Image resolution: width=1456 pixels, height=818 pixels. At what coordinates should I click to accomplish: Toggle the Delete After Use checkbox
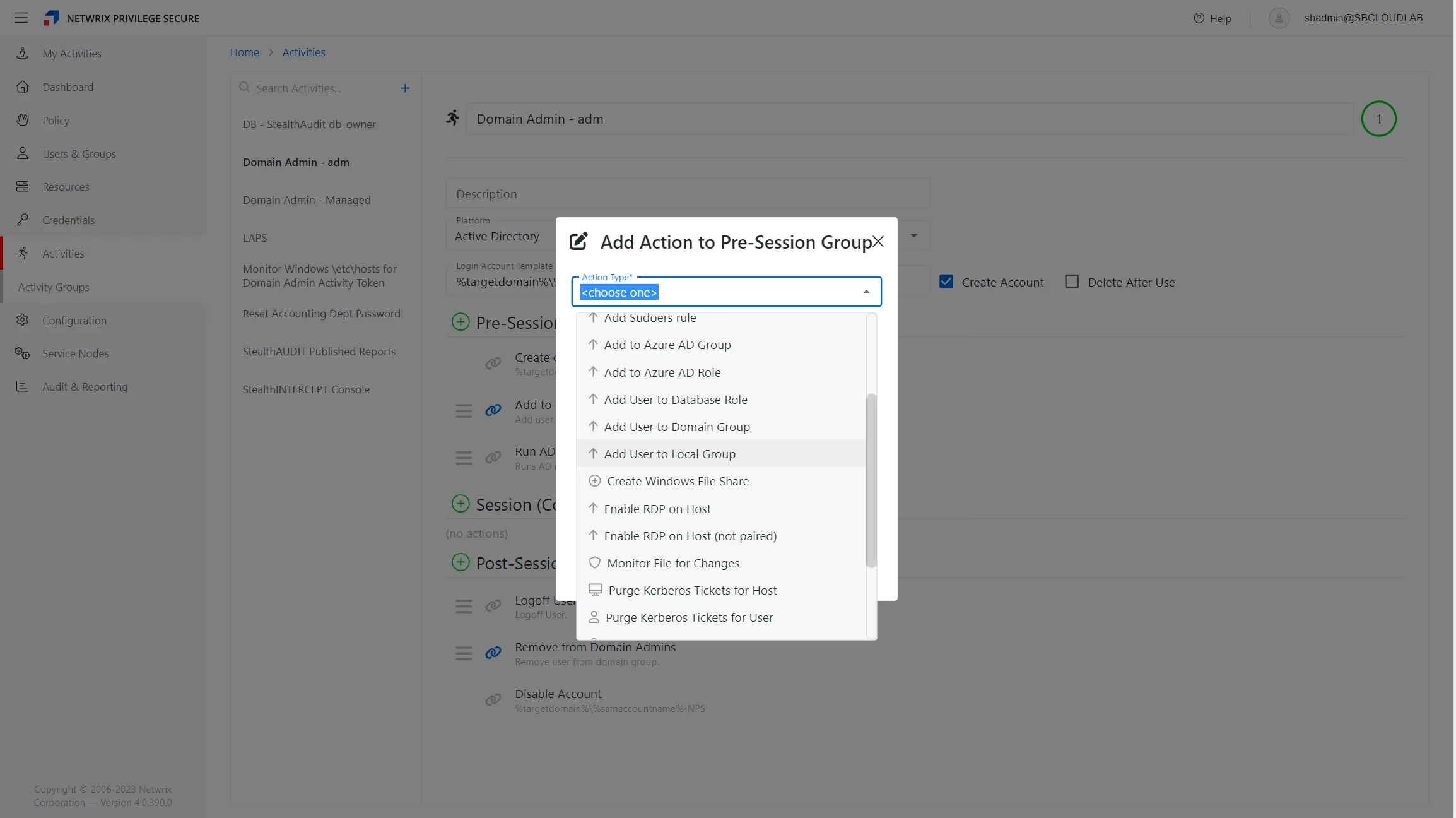pos(1072,282)
